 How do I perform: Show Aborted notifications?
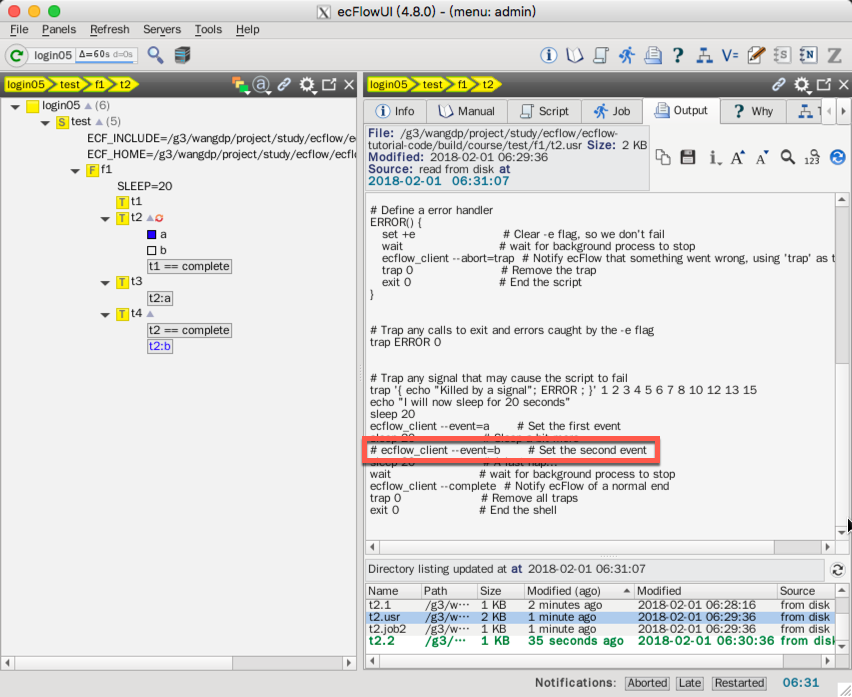click(x=647, y=683)
